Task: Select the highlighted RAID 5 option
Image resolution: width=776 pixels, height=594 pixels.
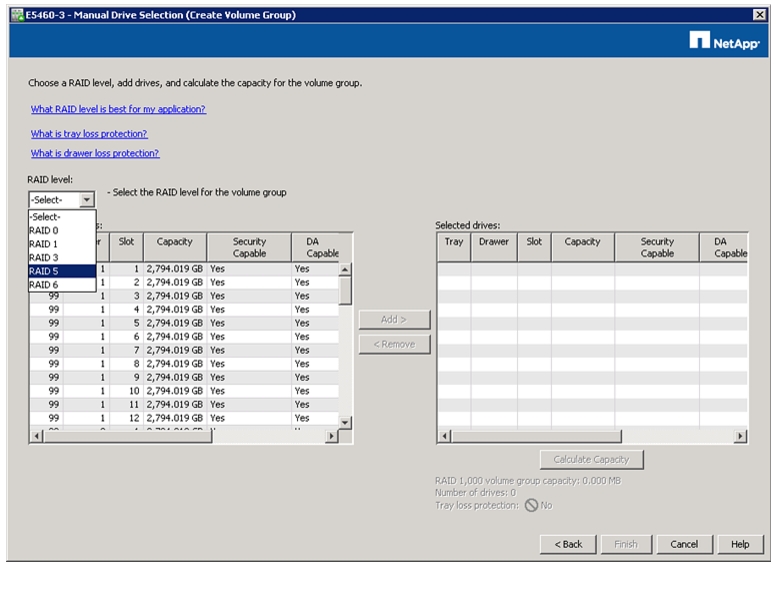Action: coord(62,271)
